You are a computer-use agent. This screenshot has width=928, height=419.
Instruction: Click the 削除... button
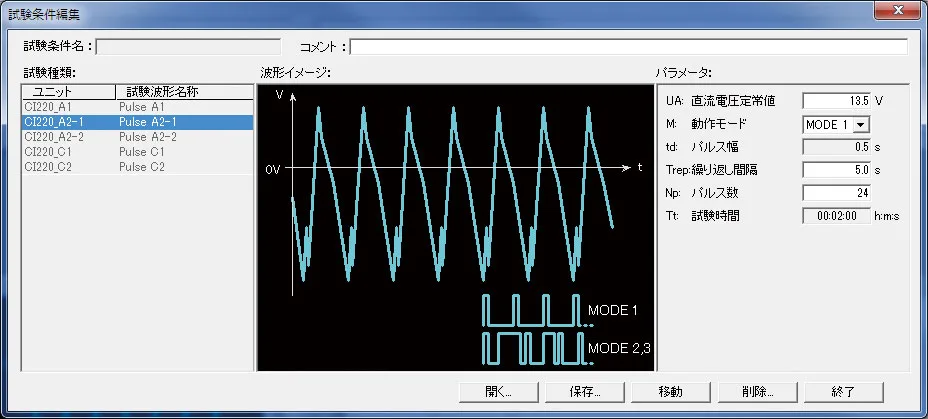pos(756,391)
